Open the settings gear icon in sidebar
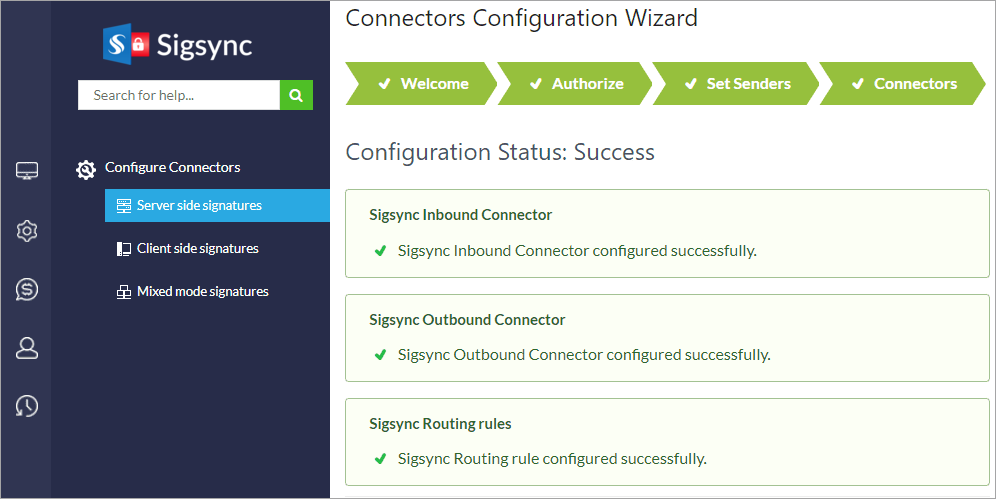This screenshot has width=996, height=499. 27,231
